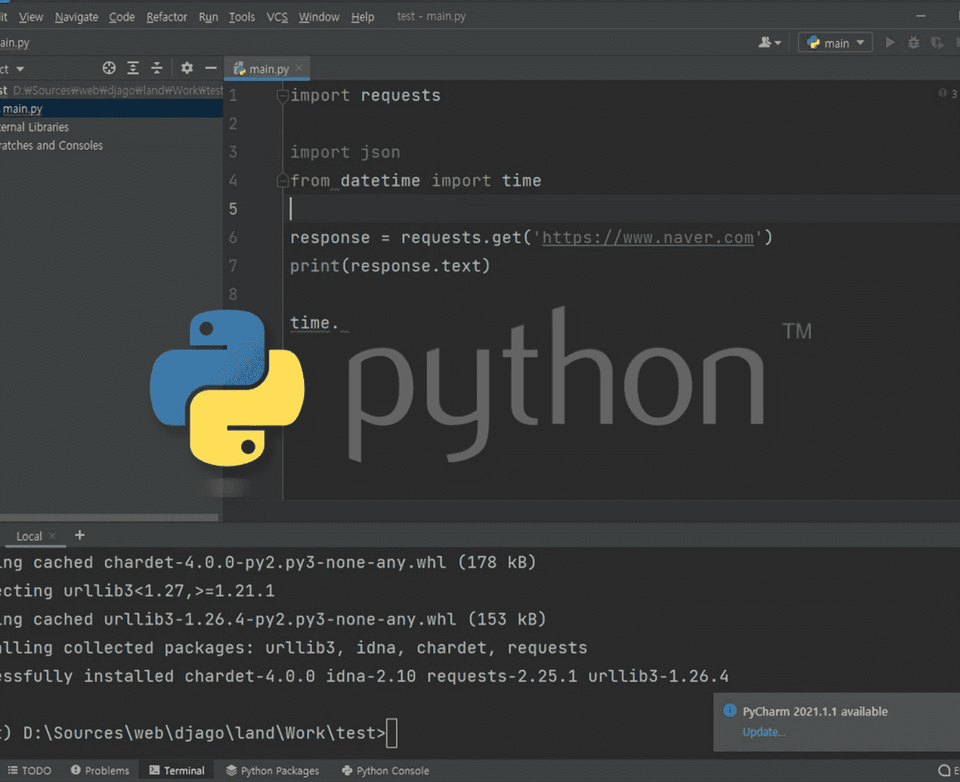The width and height of the screenshot is (960, 782).
Task: Select opened file locate target icon
Action: [109, 68]
